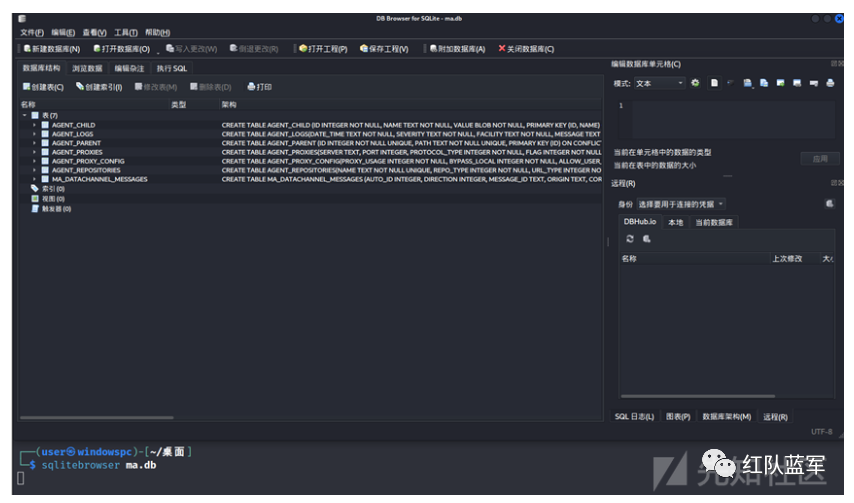
Task: Open the Help (帮助) menu
Action: click(157, 33)
